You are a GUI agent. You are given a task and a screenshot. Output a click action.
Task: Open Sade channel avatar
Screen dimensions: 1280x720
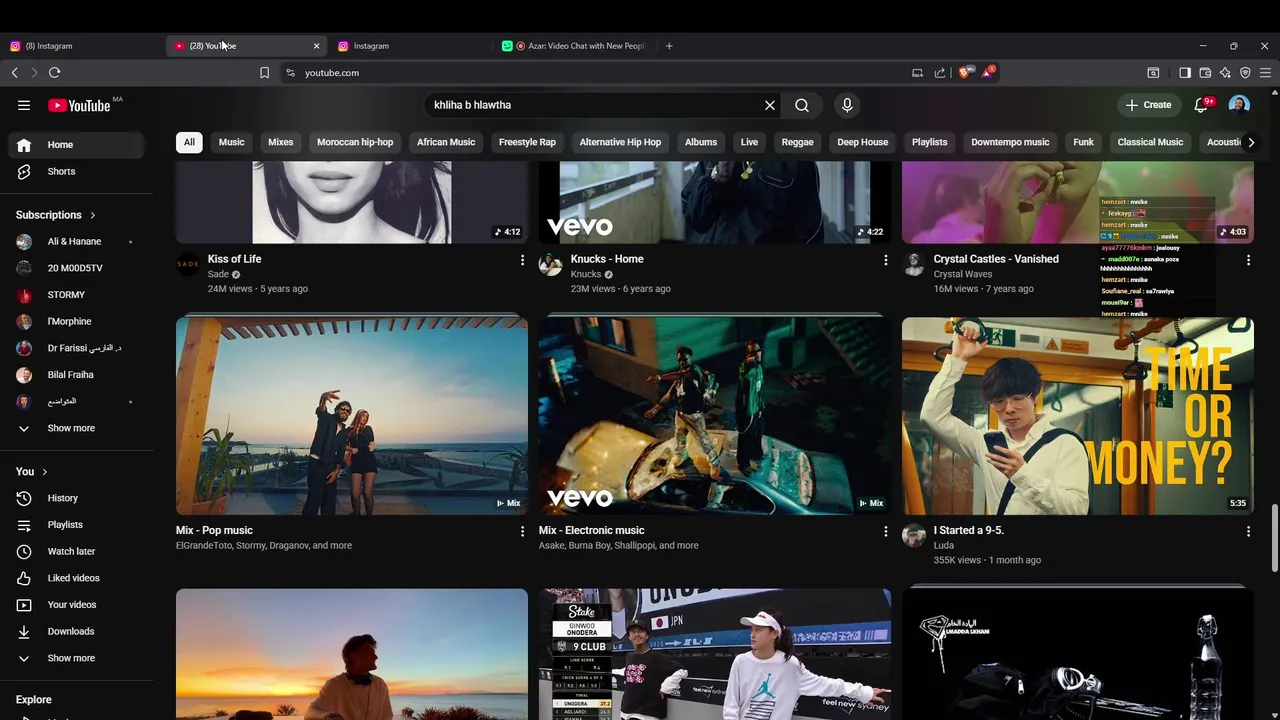(188, 264)
